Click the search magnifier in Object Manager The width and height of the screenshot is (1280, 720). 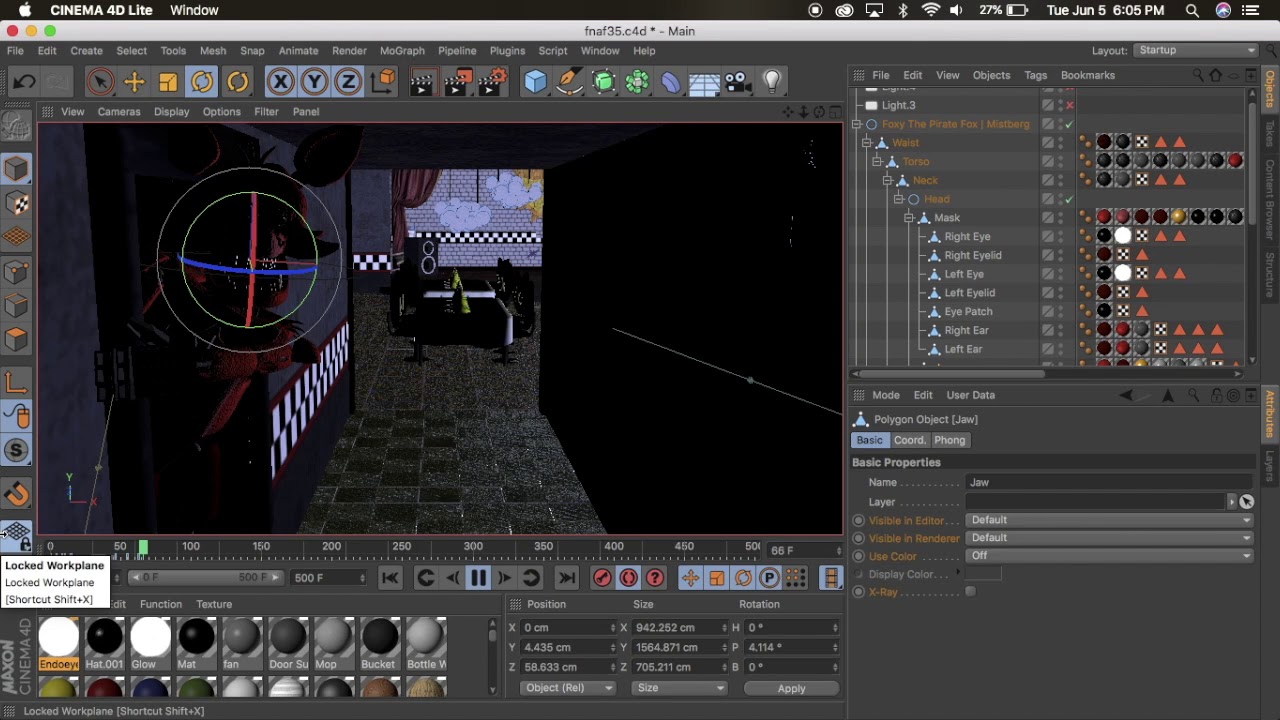pos(1198,75)
